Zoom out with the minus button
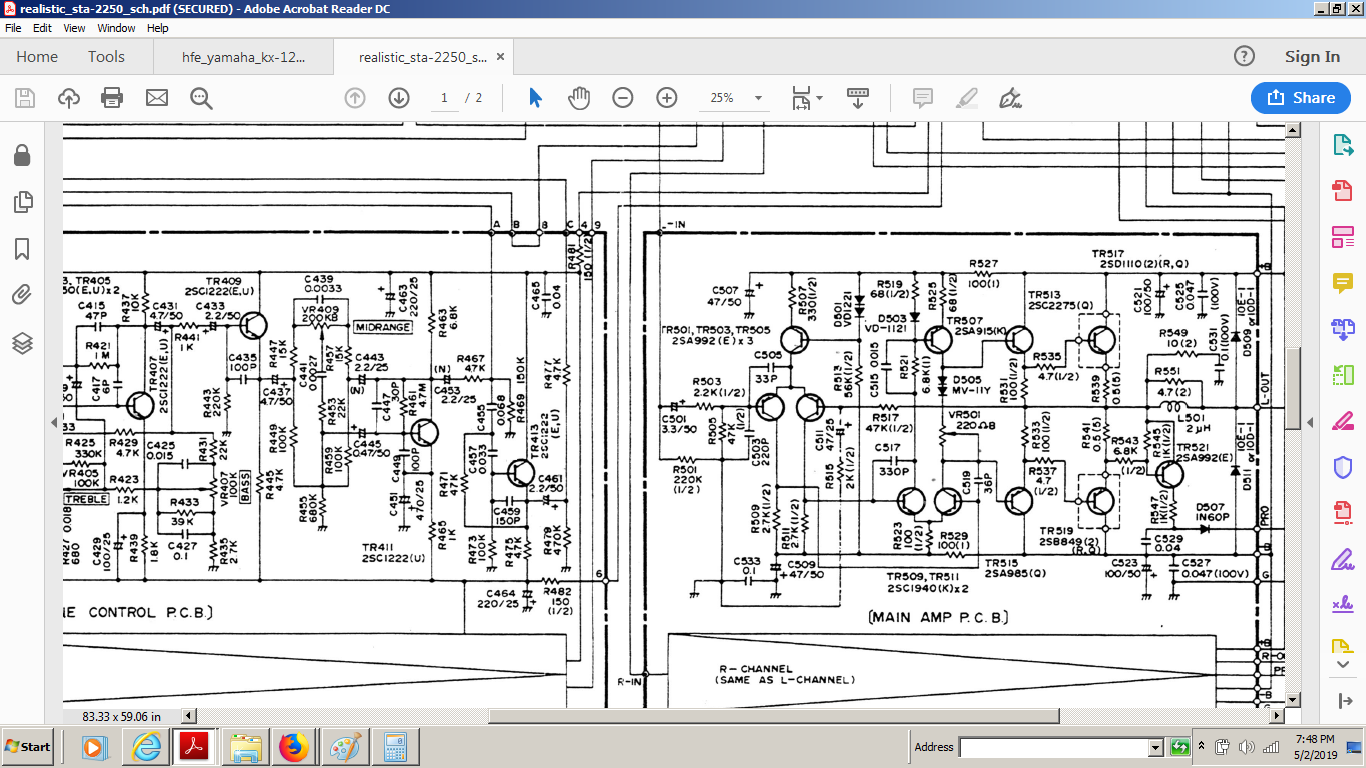This screenshot has height=768, width=1366. pos(623,98)
